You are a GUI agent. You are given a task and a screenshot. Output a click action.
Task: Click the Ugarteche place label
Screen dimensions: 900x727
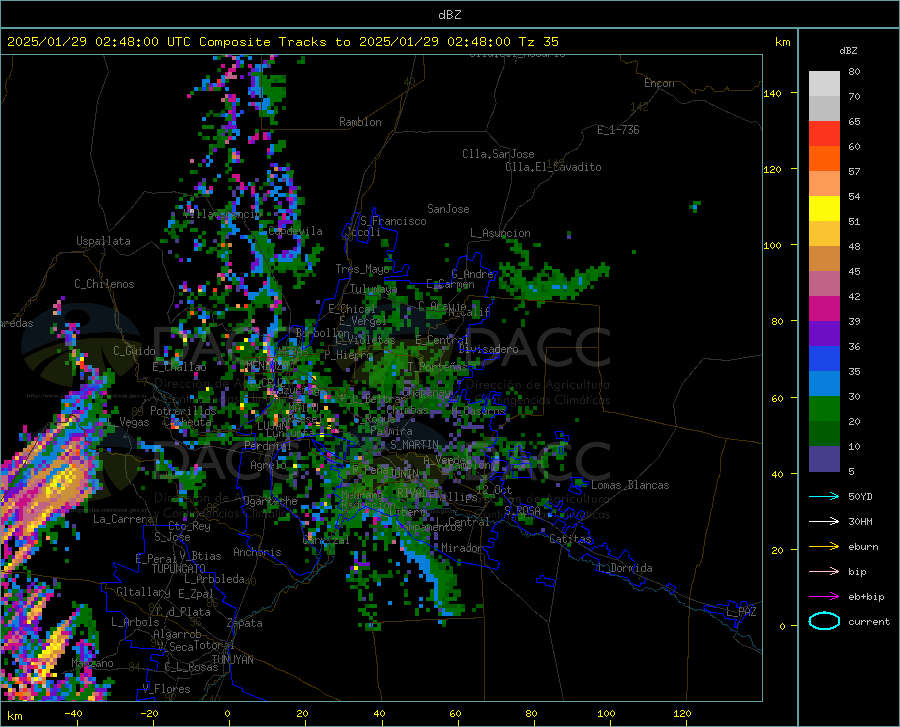[x=270, y=501]
